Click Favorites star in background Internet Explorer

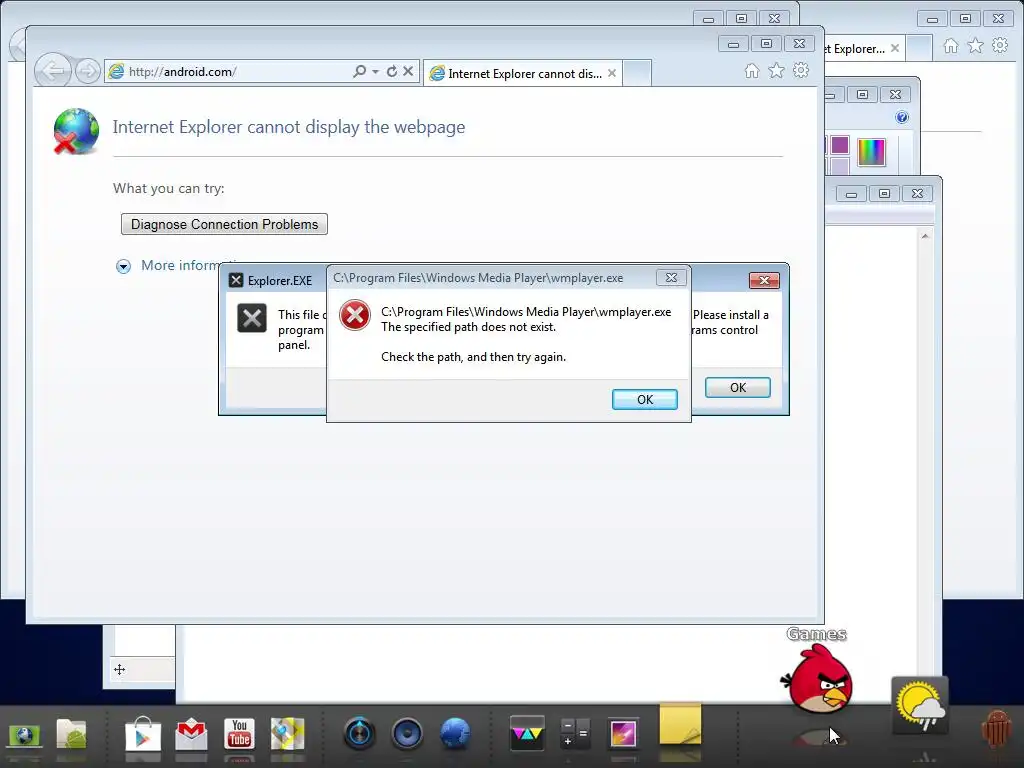click(976, 46)
